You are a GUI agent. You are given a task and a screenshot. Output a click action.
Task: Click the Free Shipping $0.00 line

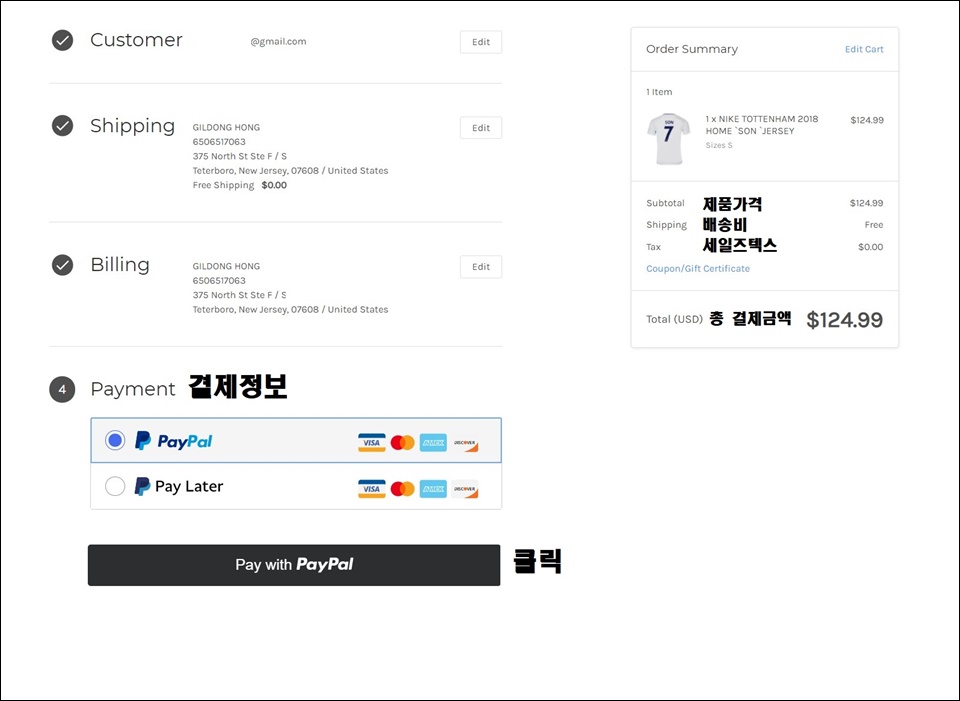[x=239, y=185]
